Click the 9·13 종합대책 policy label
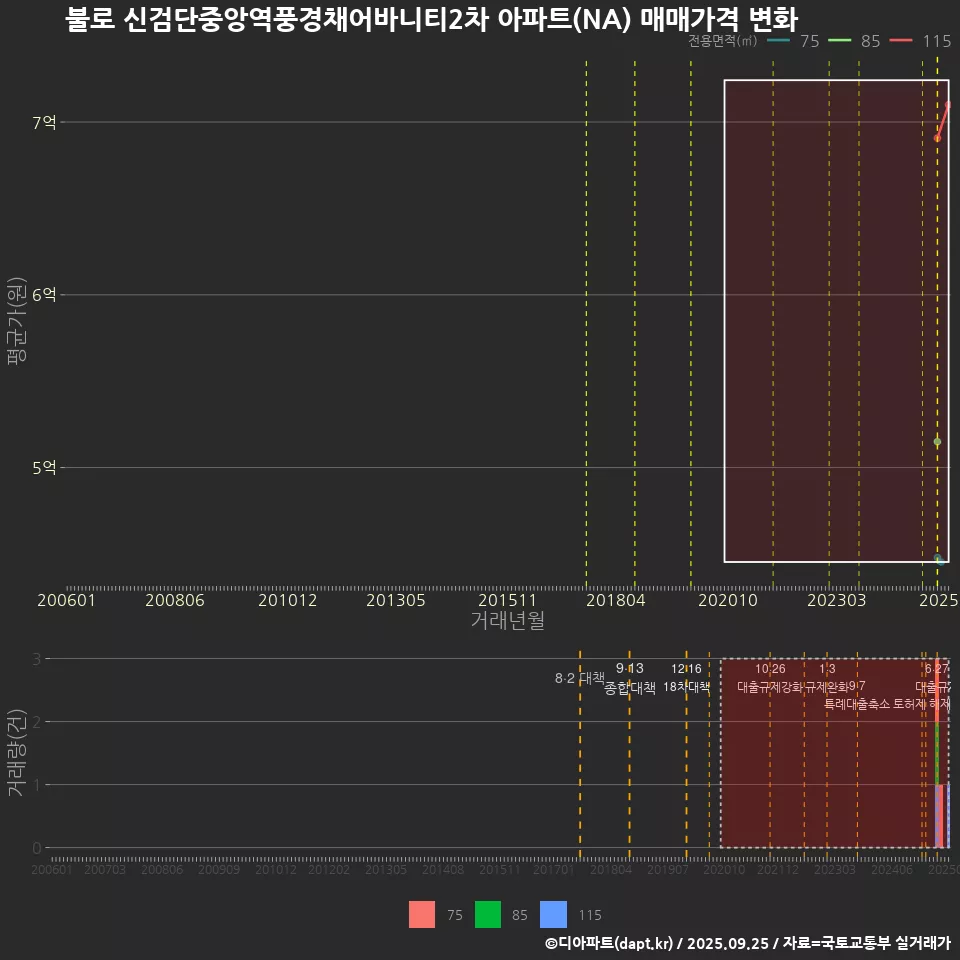 point(630,678)
